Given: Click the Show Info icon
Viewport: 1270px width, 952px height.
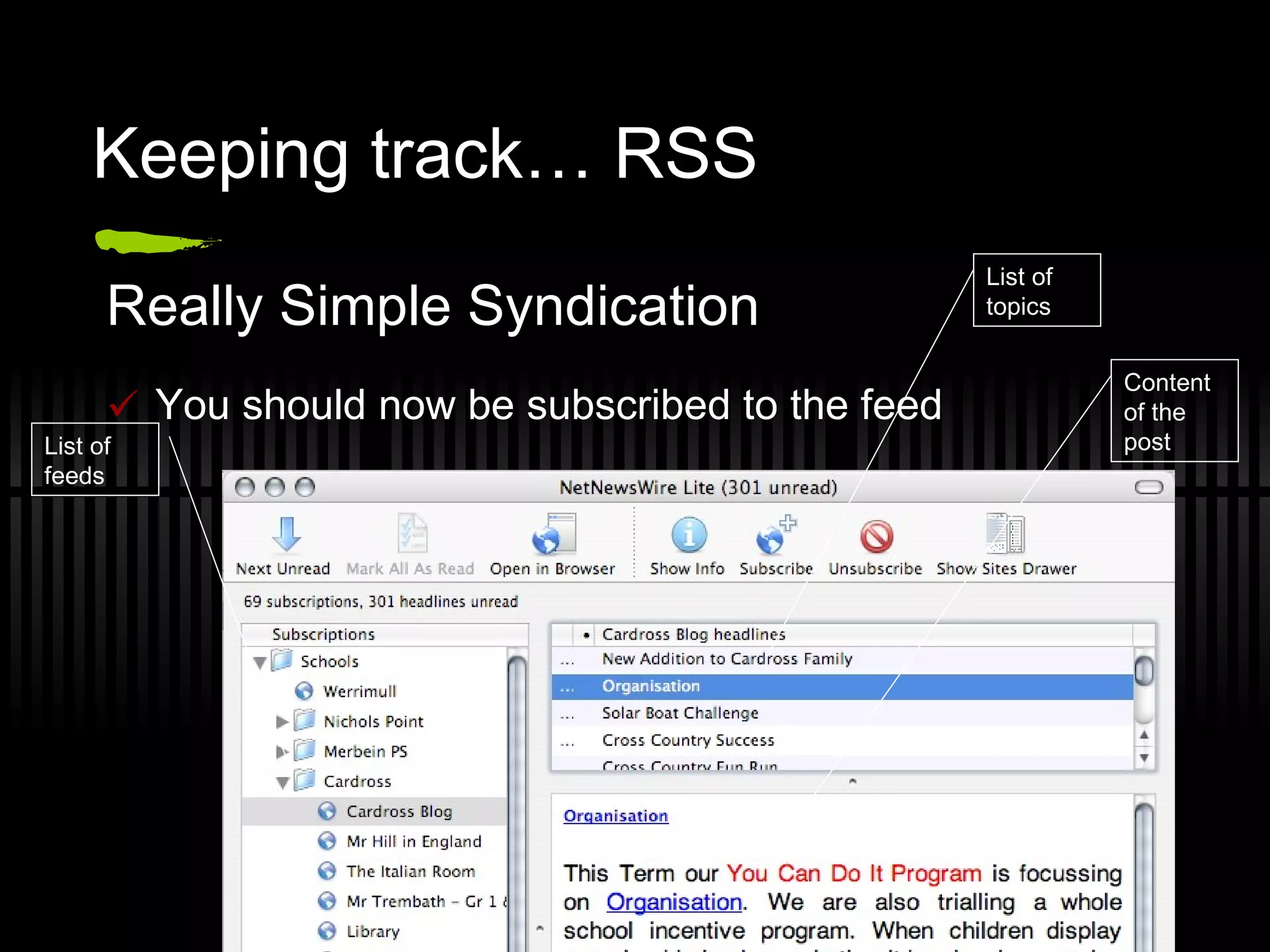Looking at the screenshot, I should click(688, 534).
